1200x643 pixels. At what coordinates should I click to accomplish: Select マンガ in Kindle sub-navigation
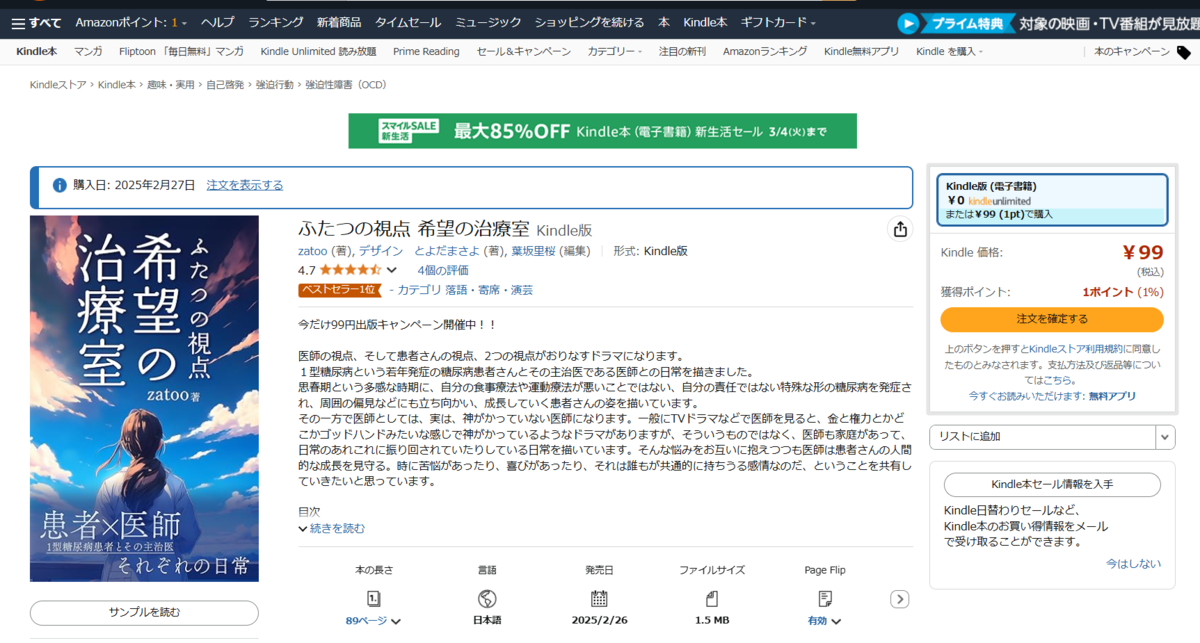click(88, 52)
